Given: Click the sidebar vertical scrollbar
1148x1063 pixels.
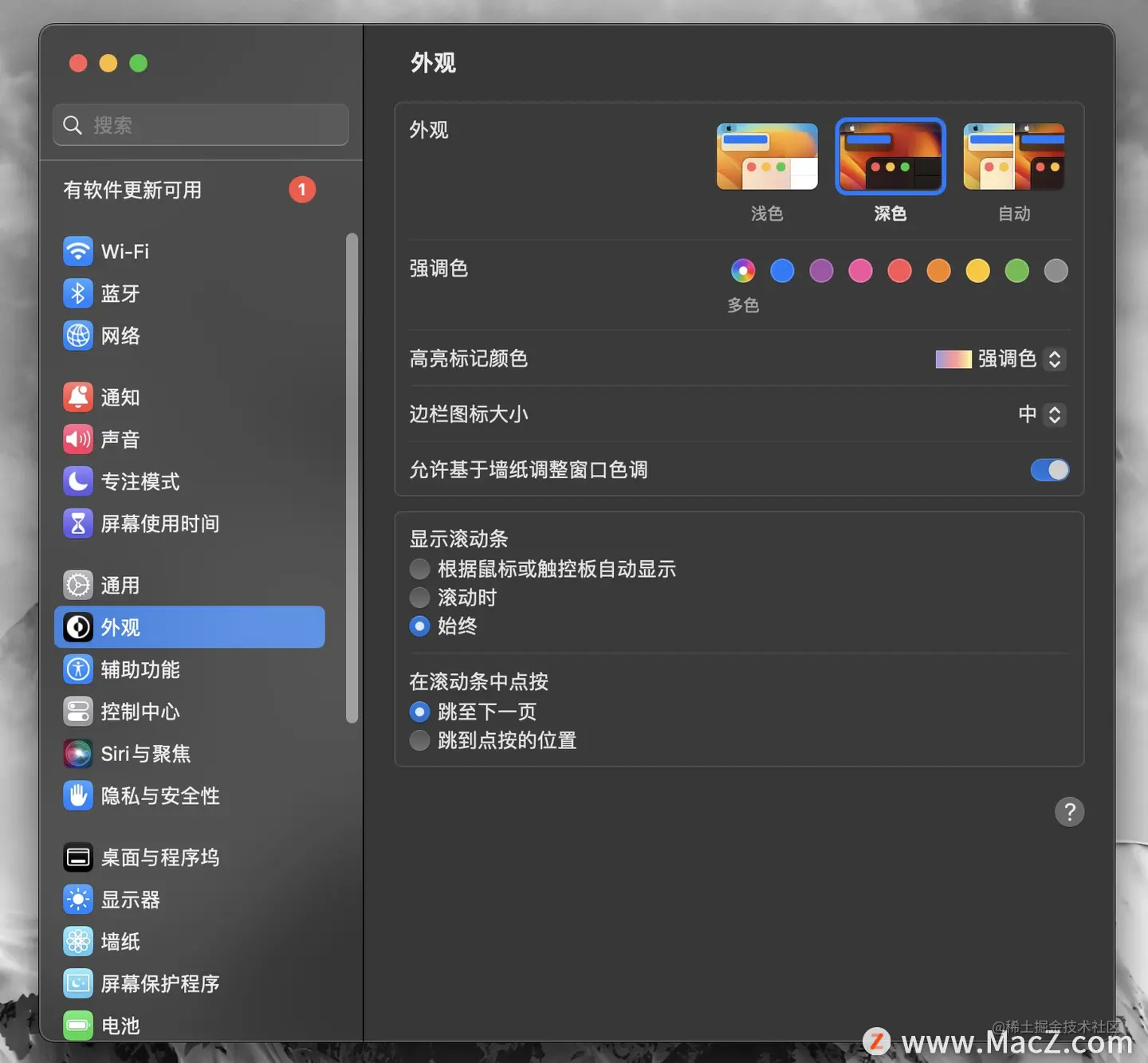Looking at the screenshot, I should (x=352, y=478).
